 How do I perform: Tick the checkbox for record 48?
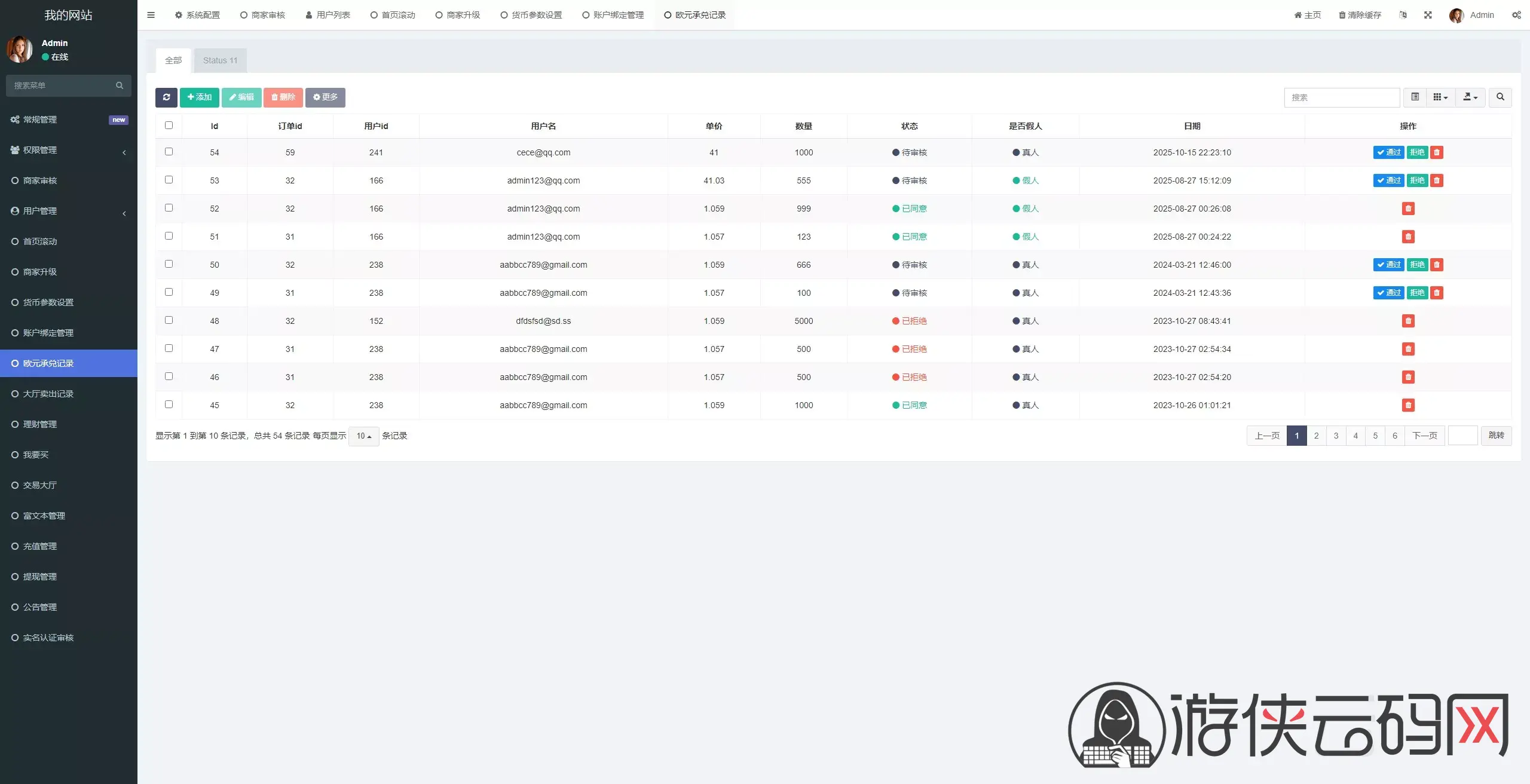coord(169,320)
